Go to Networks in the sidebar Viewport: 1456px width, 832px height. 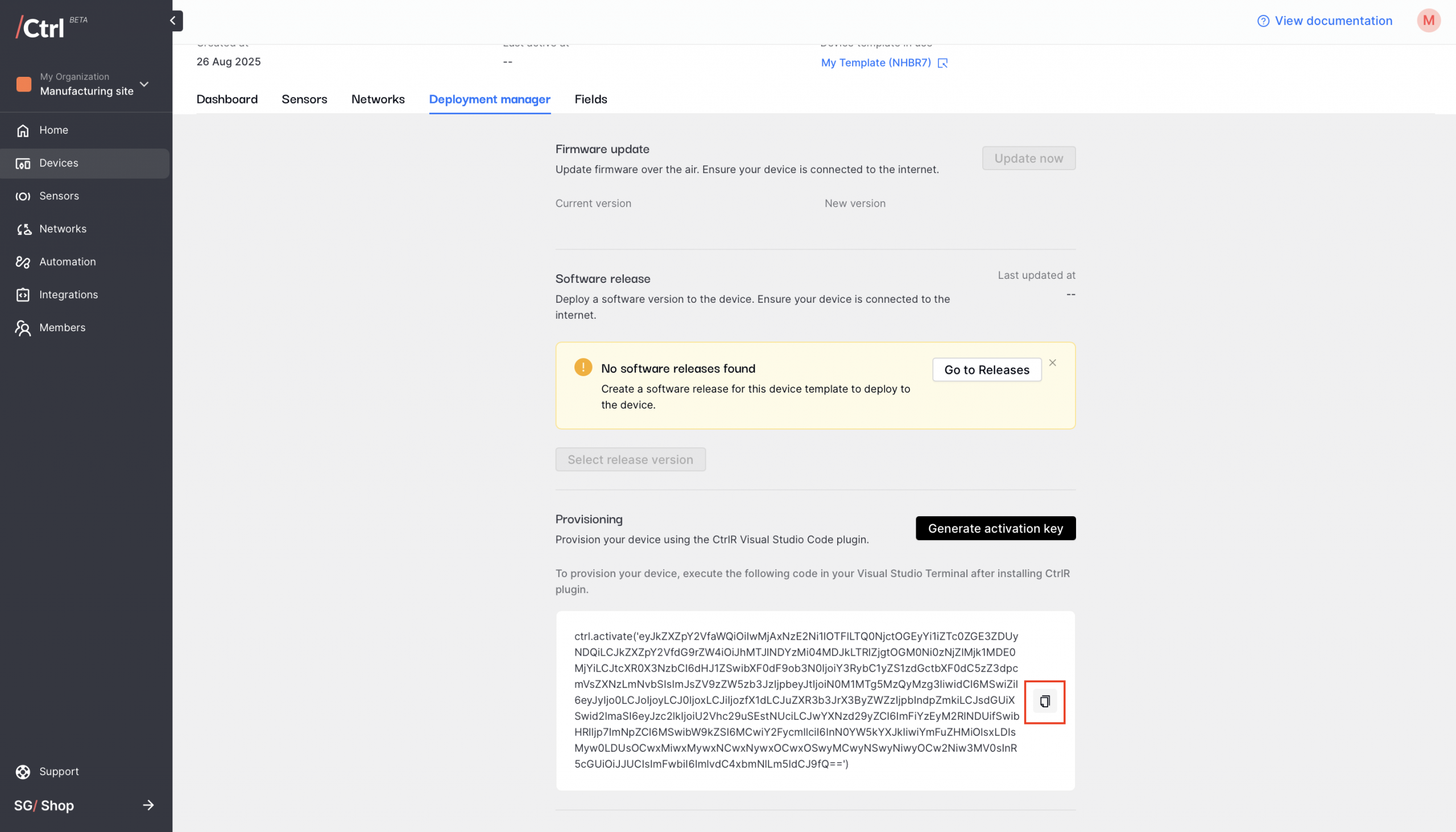coord(63,229)
